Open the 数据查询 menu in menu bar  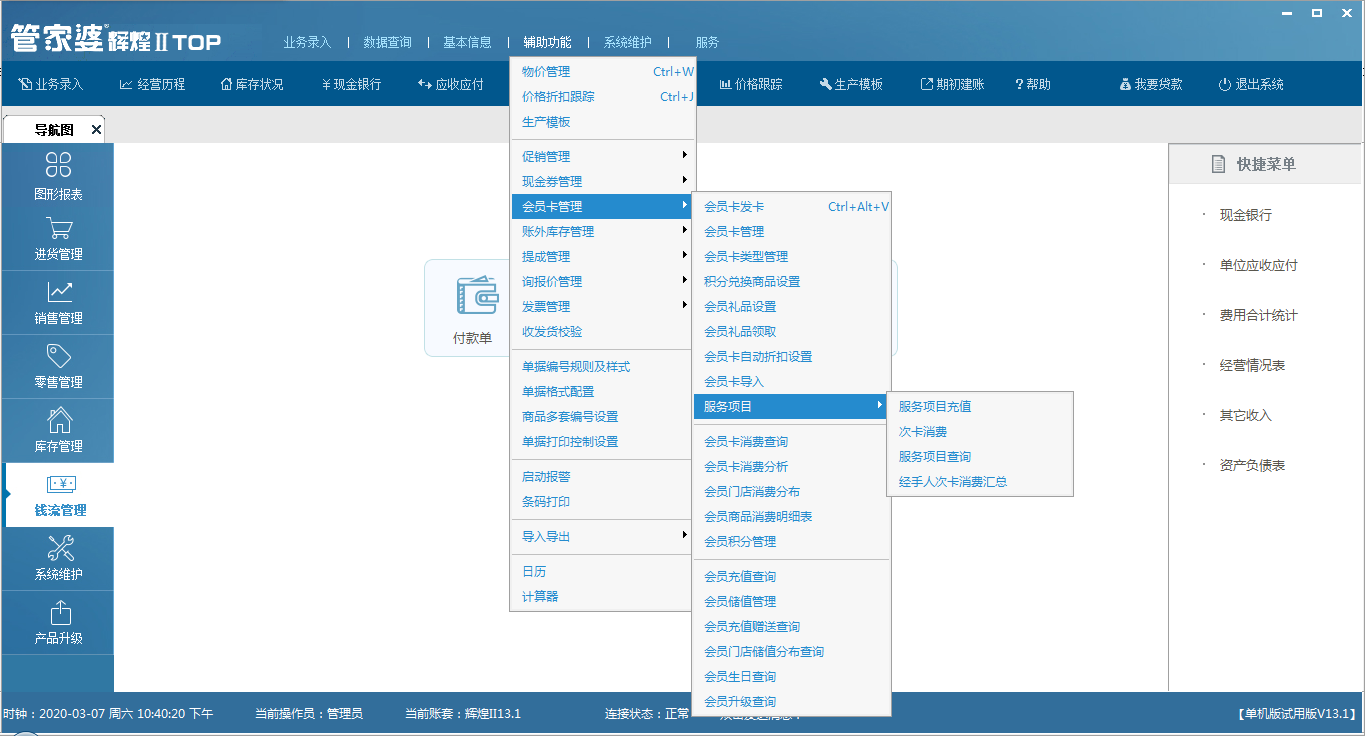[x=387, y=43]
